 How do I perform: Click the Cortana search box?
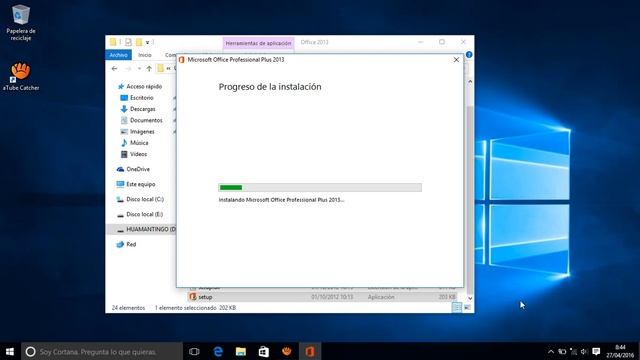[102, 351]
